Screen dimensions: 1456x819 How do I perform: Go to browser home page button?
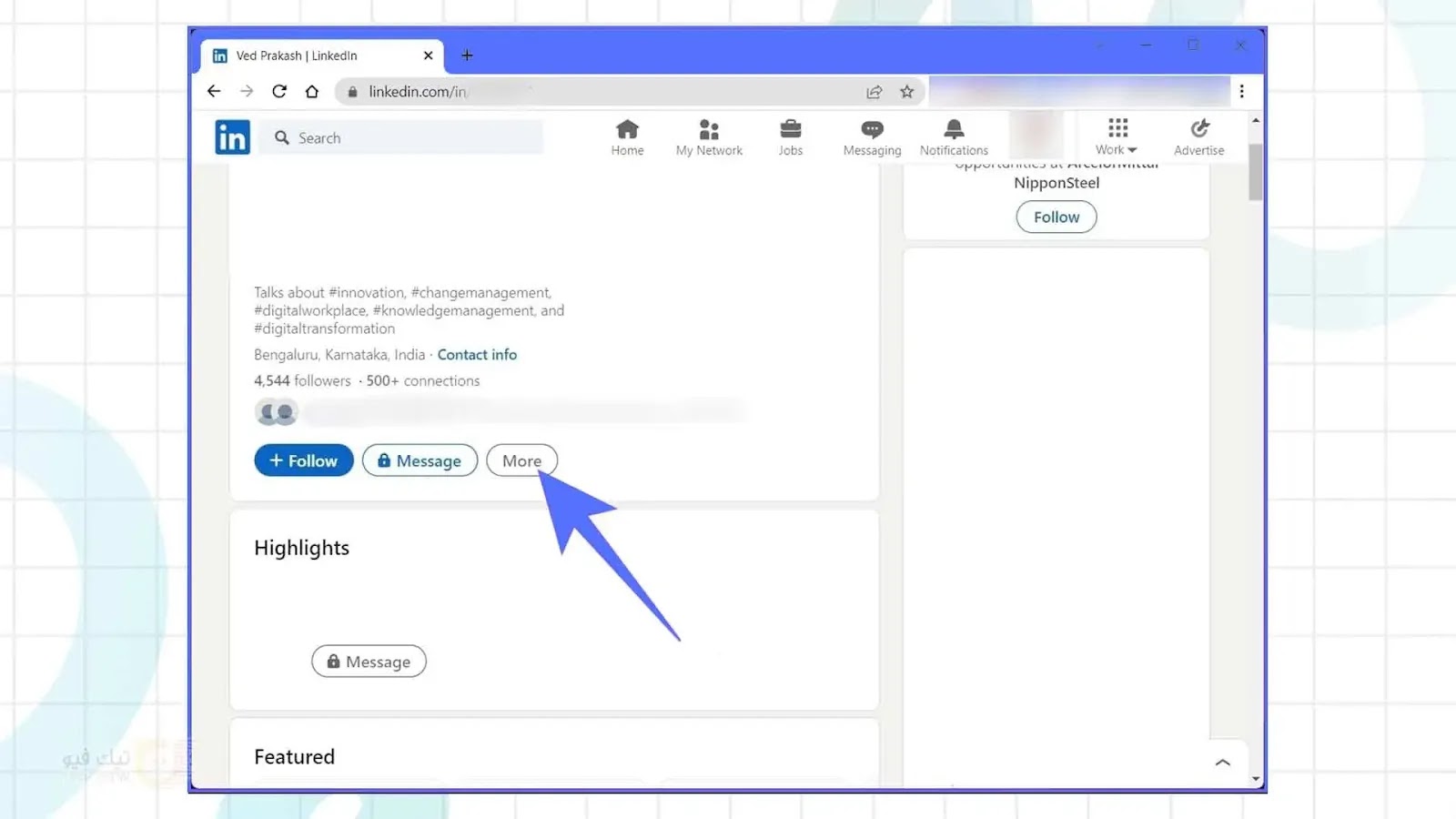[312, 91]
